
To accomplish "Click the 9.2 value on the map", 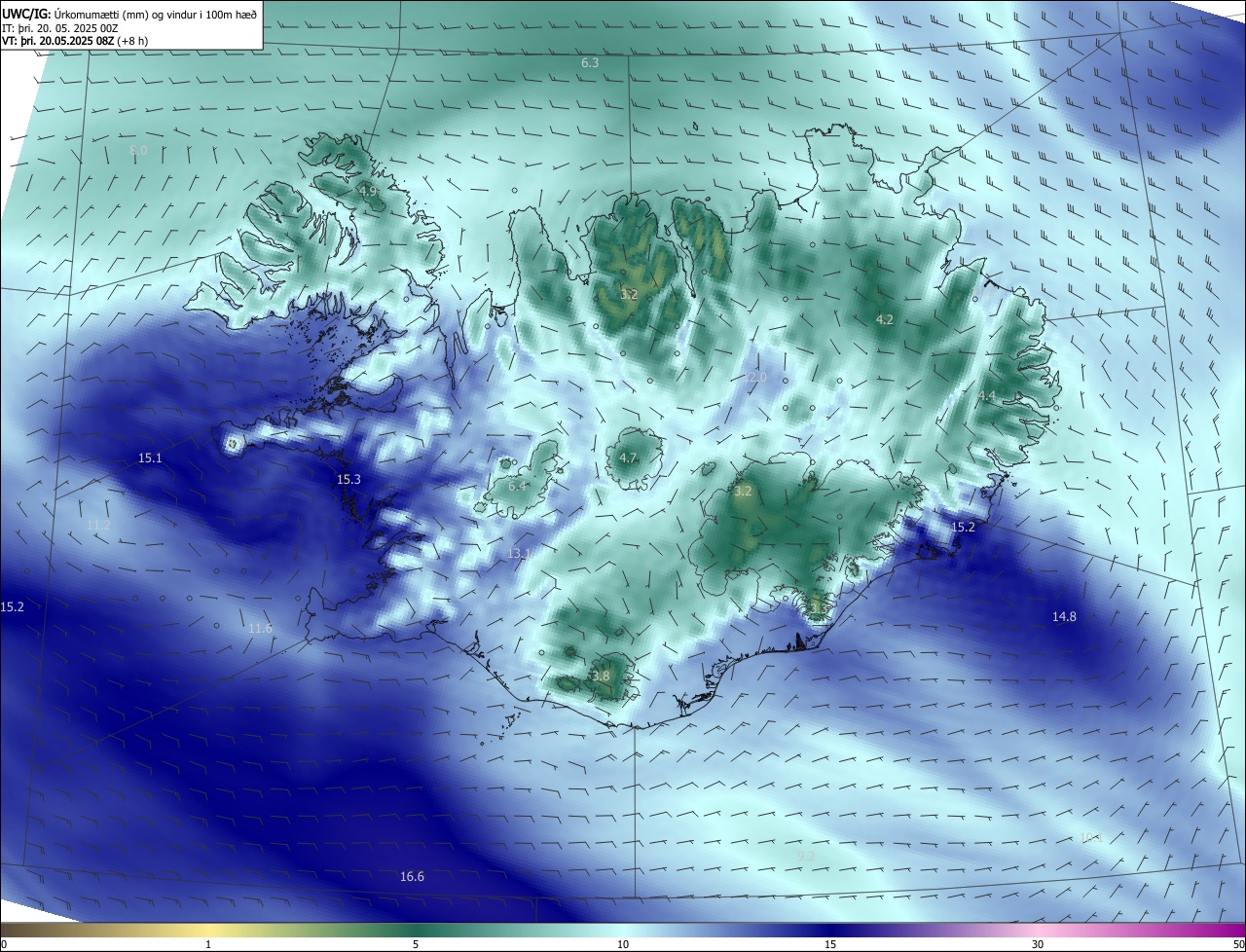I will (x=806, y=856).
